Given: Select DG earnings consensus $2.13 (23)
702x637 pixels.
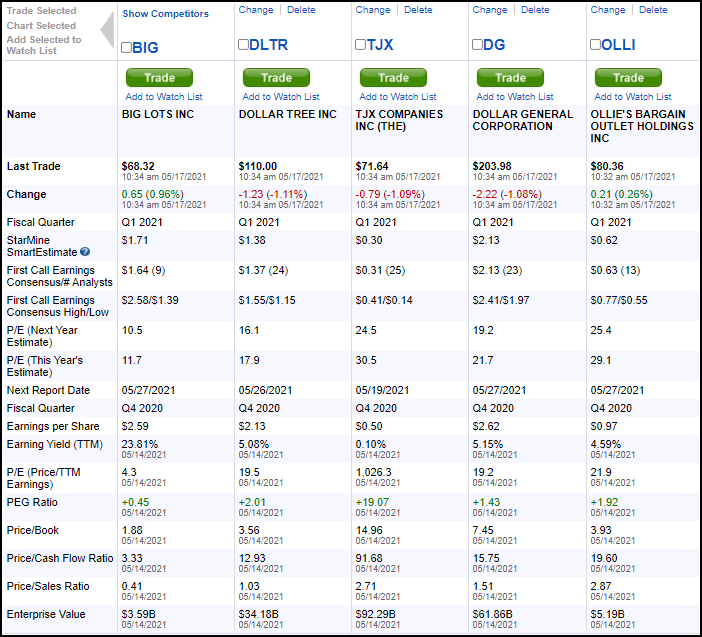Looking at the screenshot, I should click(x=497, y=270).
